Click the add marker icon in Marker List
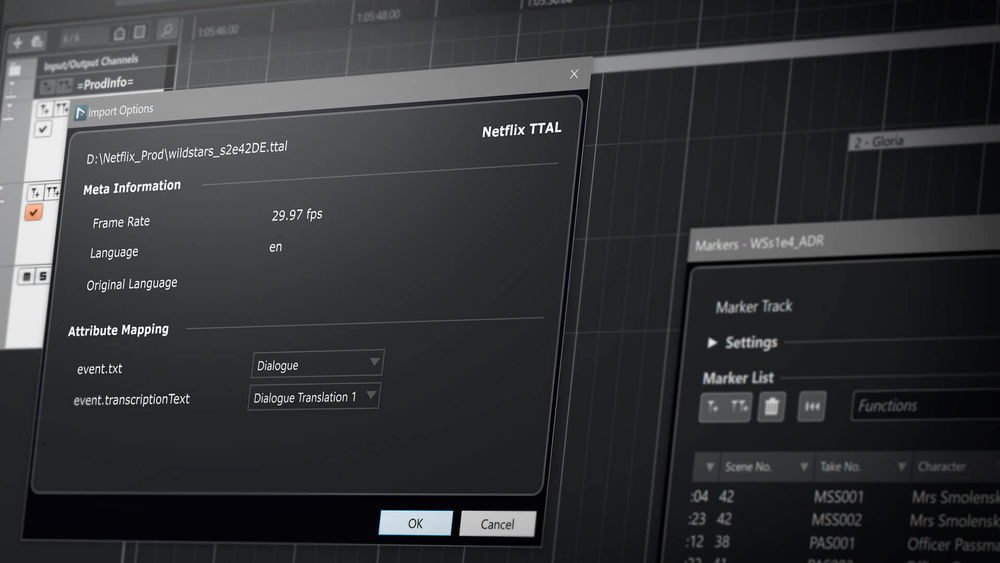 click(713, 406)
